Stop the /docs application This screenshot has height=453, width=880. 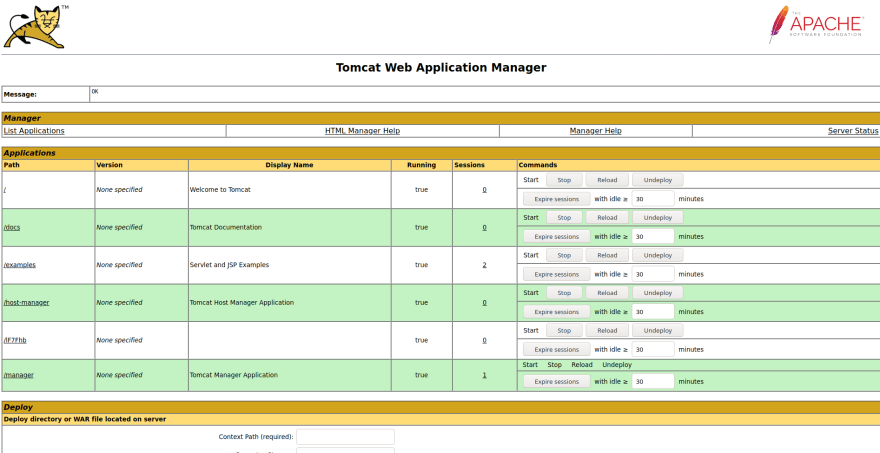click(x=564, y=218)
